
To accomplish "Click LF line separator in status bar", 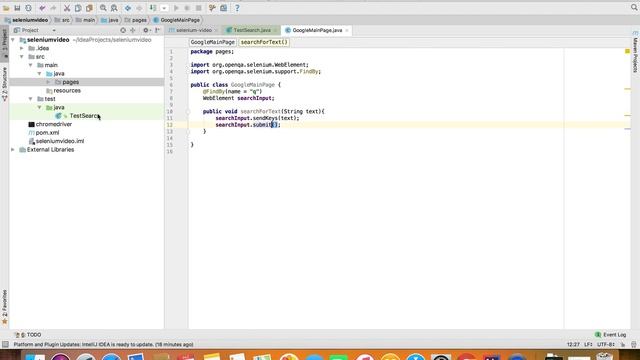I will click(588, 344).
